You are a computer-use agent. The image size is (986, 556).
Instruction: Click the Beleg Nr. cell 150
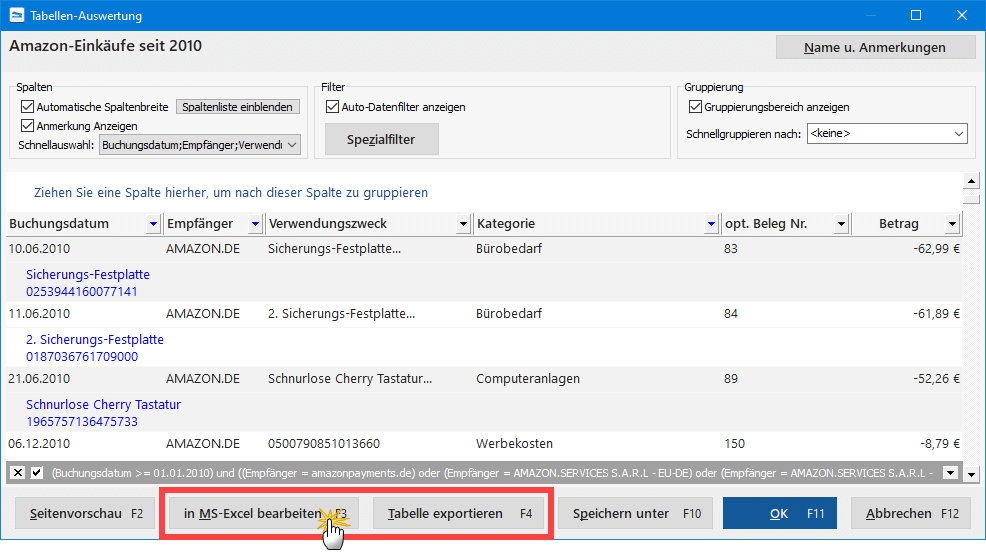(734, 443)
